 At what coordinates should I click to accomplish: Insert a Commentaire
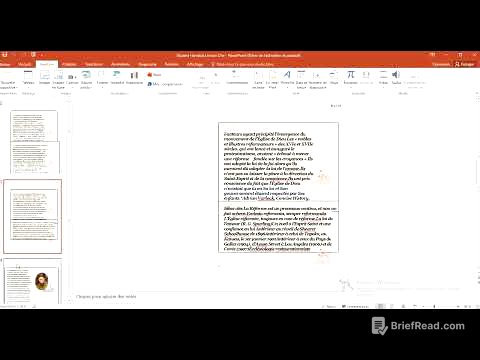point(237,78)
